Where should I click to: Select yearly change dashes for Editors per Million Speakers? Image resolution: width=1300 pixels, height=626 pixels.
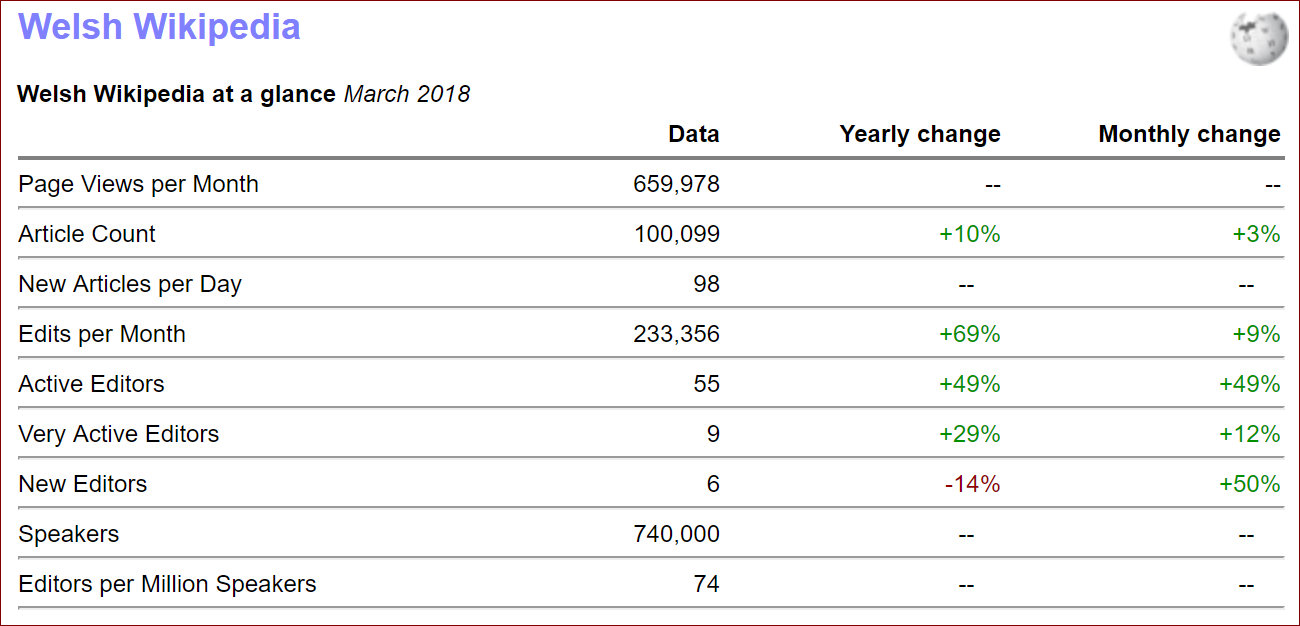(x=966, y=585)
